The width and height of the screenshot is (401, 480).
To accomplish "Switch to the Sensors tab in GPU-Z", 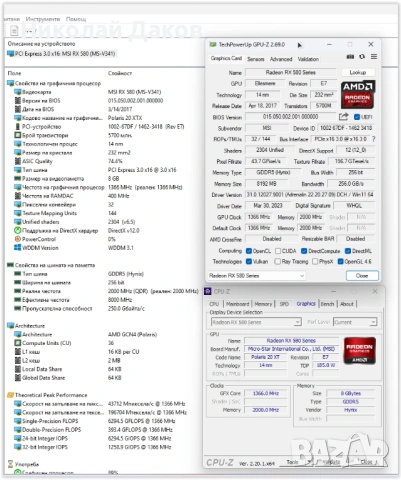I will coord(256,59).
